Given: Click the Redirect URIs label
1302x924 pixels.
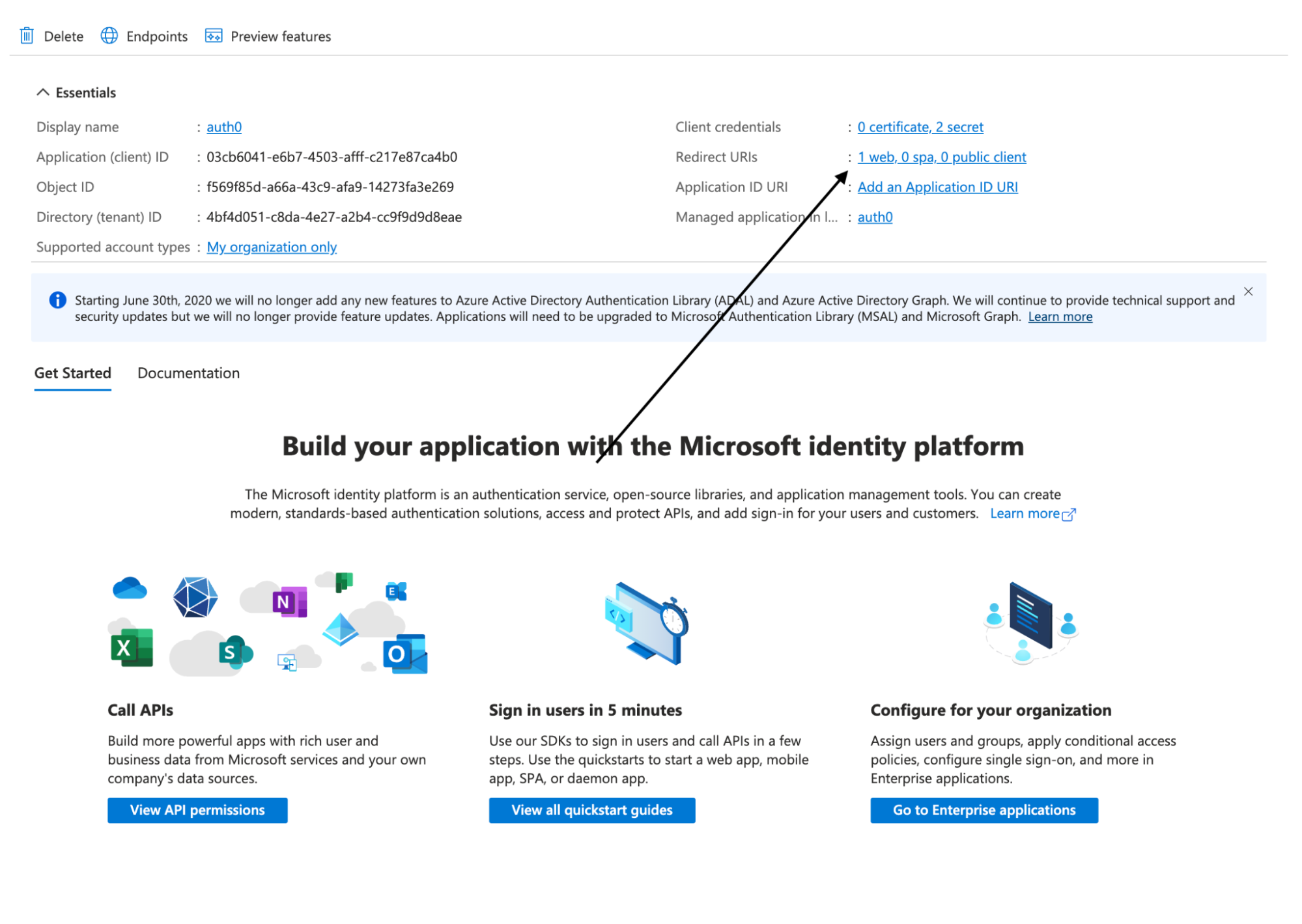Looking at the screenshot, I should pyautogui.click(x=716, y=157).
